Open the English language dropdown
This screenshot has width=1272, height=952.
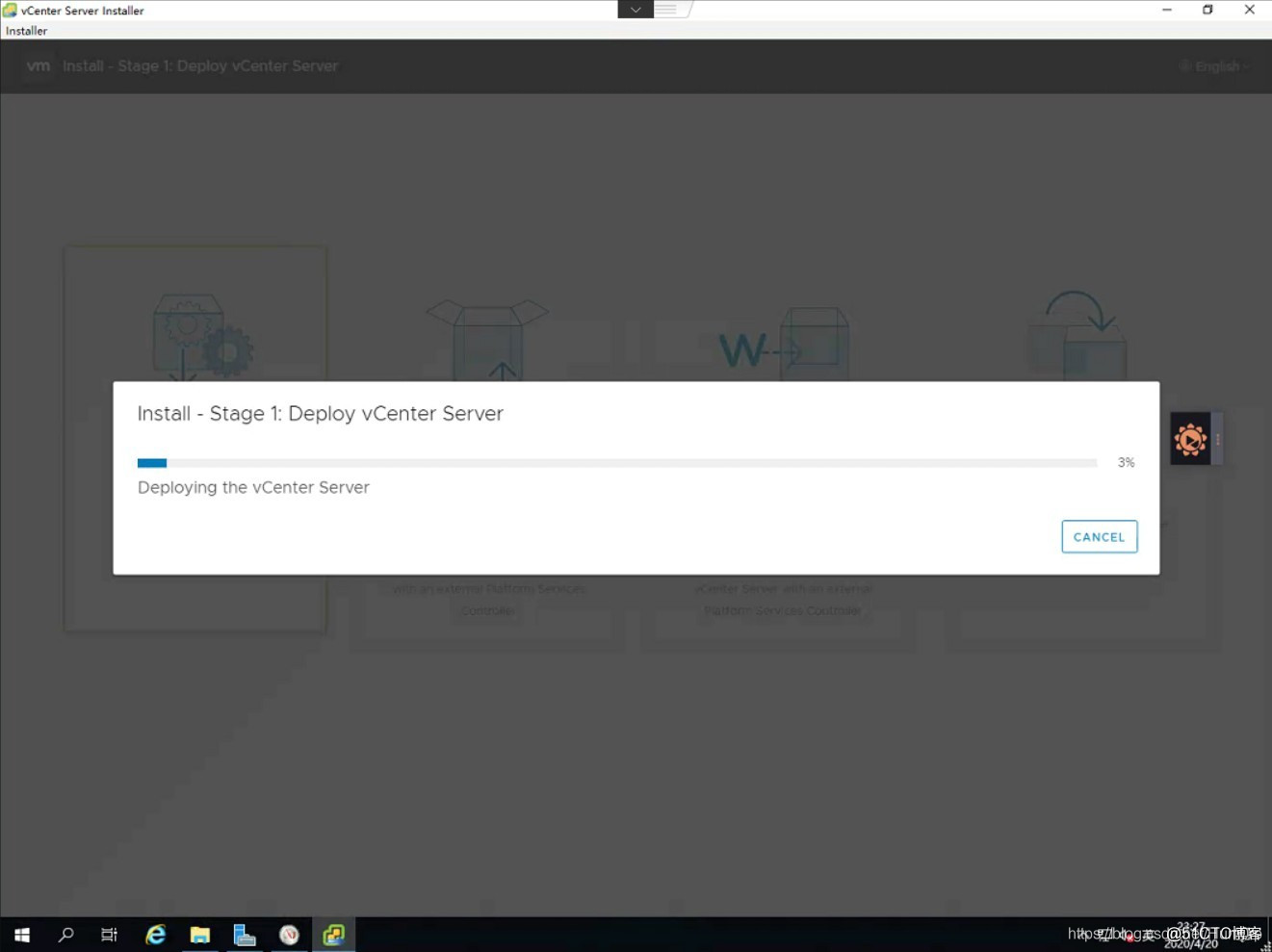point(1214,66)
